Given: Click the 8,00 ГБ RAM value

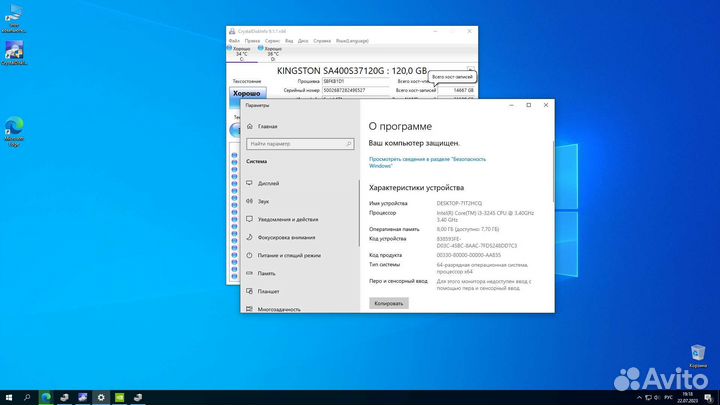Looking at the screenshot, I should click(467, 229).
